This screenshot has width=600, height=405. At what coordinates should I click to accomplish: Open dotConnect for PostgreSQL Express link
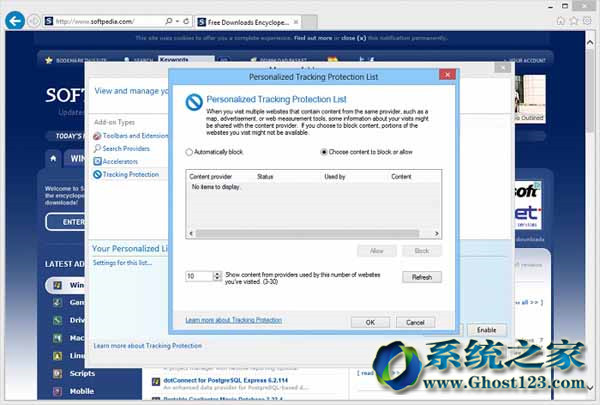click(x=225, y=380)
